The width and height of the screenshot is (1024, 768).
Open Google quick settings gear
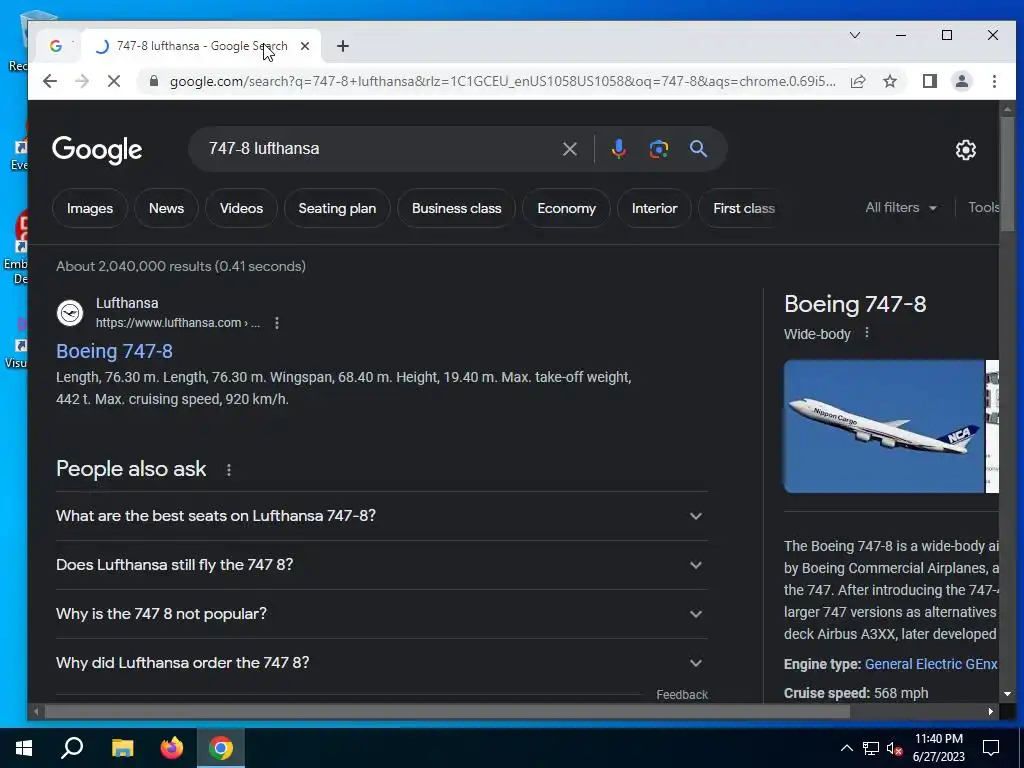click(x=965, y=150)
